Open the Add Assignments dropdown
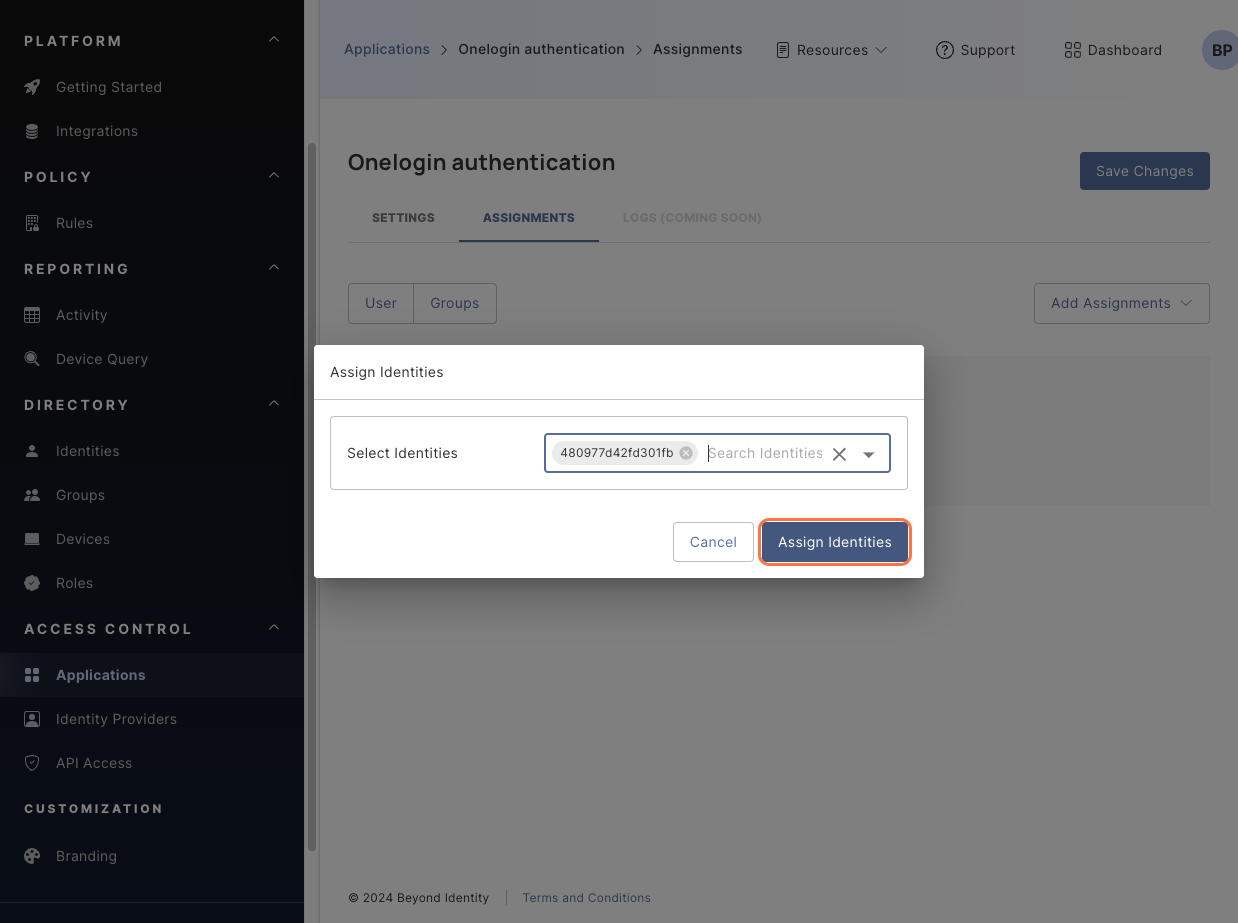 (x=1122, y=303)
